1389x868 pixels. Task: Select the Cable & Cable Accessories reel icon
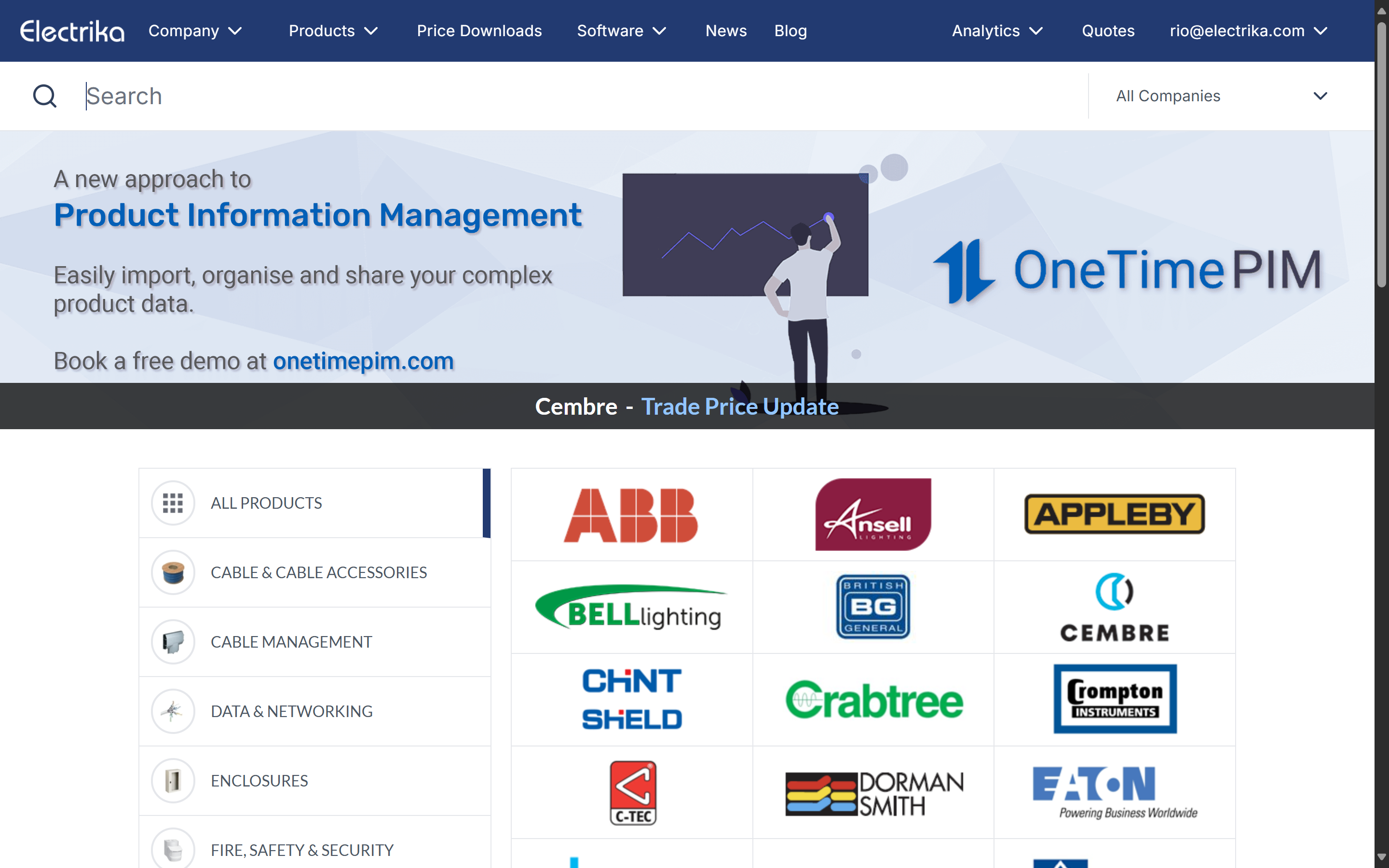click(x=173, y=572)
